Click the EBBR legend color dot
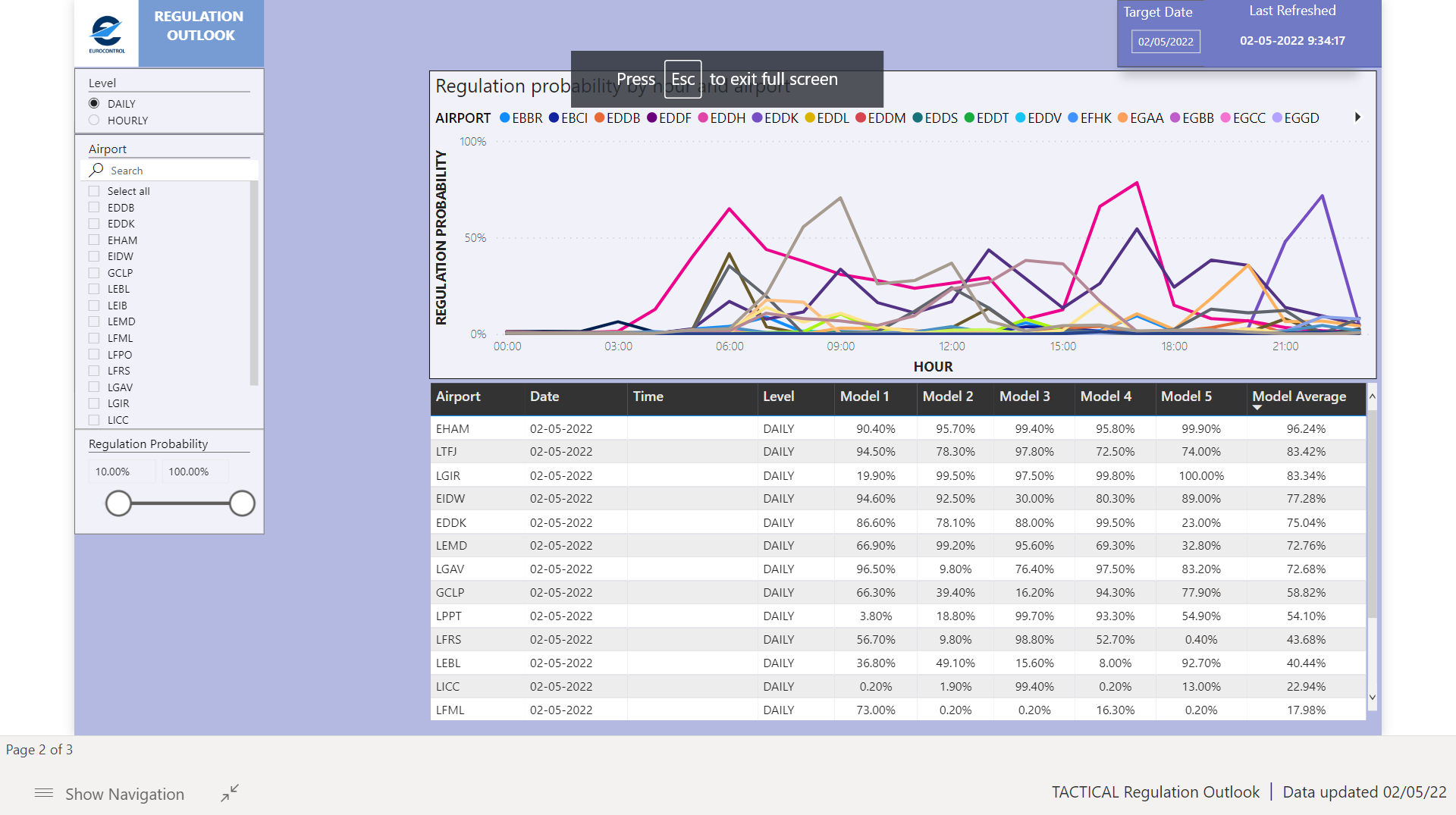The image size is (1456, 815). tap(504, 118)
